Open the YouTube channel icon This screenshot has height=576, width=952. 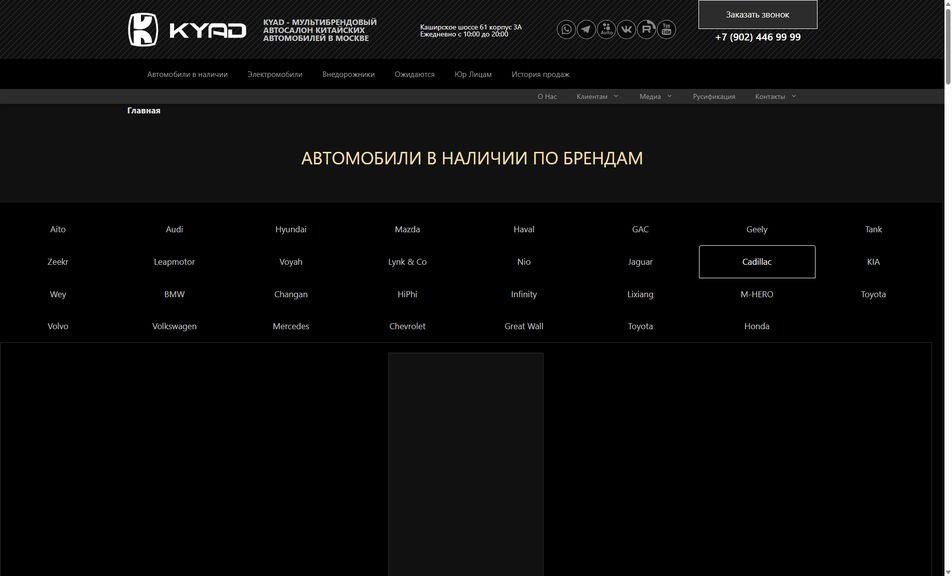pos(666,29)
